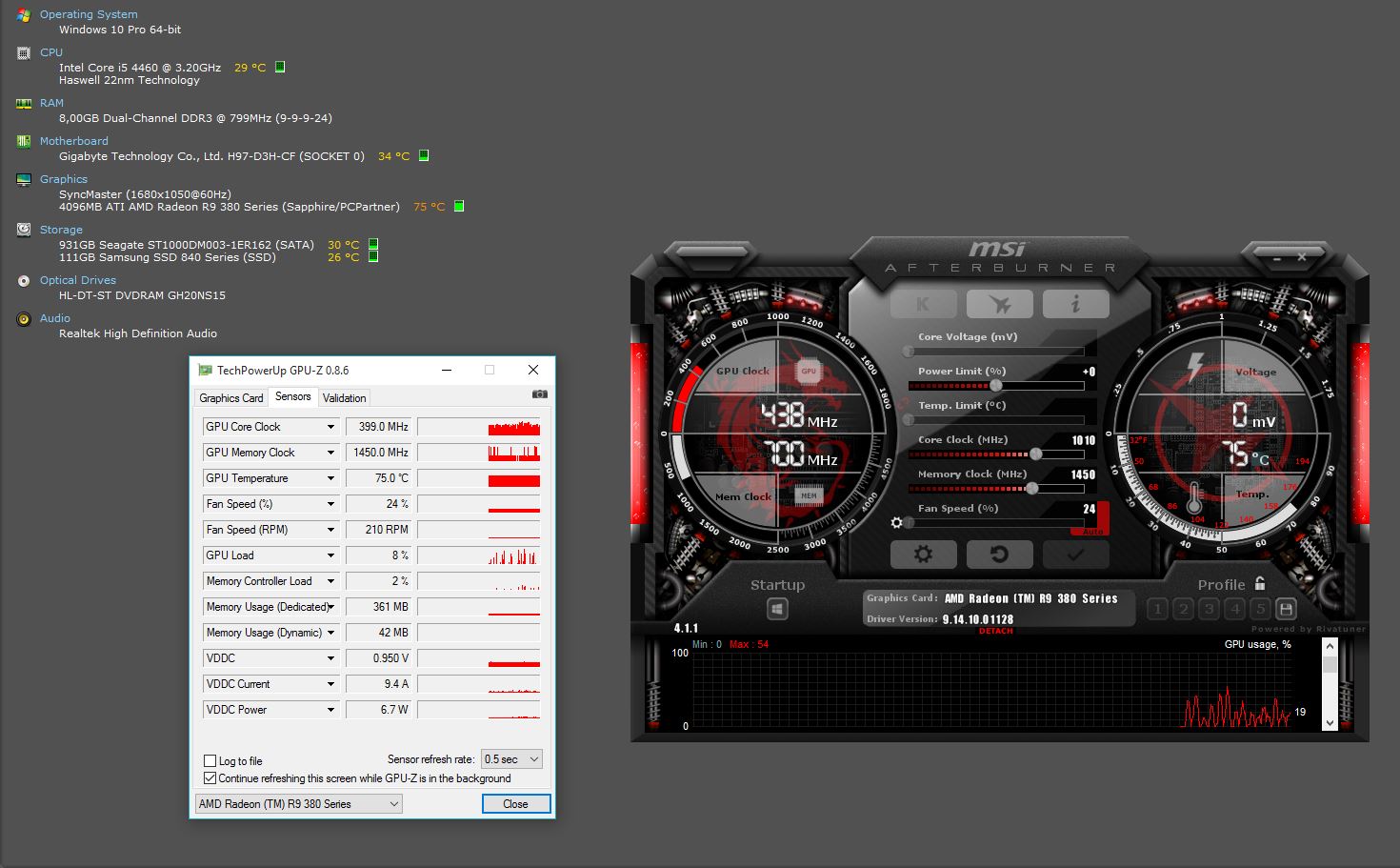Click the Kombustor K button in Afterburner
Viewport: 1400px width, 868px height.
923,304
